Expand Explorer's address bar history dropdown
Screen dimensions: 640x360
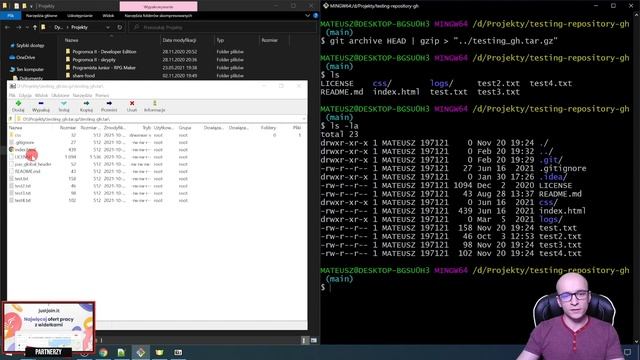108,27
